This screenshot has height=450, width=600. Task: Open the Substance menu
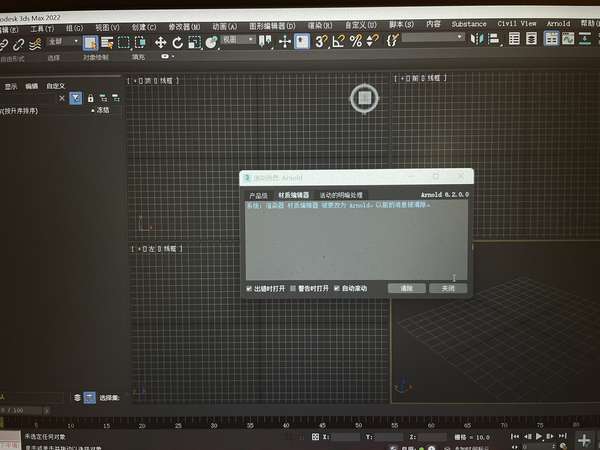tap(469, 24)
